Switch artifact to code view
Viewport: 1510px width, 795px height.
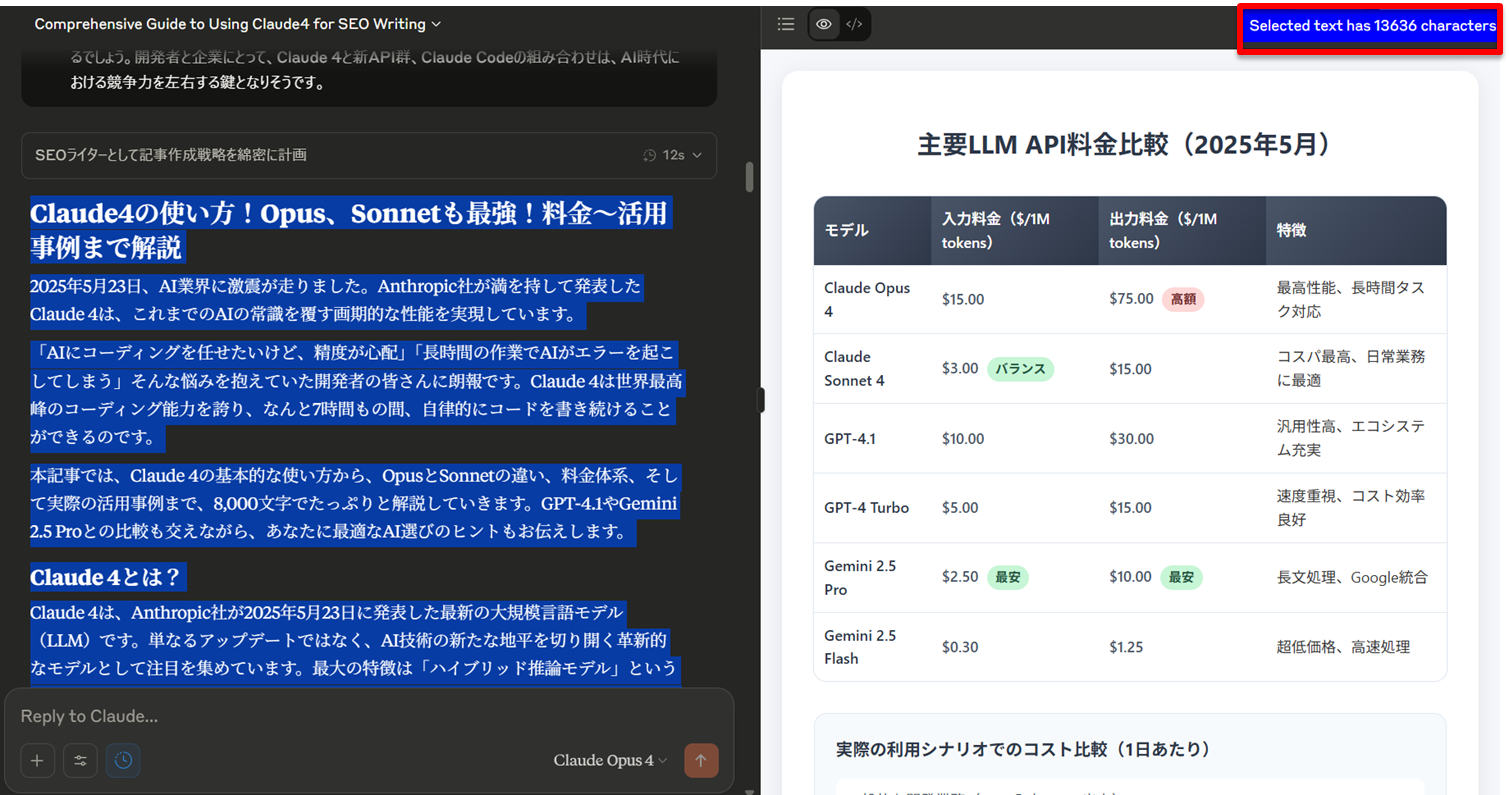pyautogui.click(x=853, y=24)
